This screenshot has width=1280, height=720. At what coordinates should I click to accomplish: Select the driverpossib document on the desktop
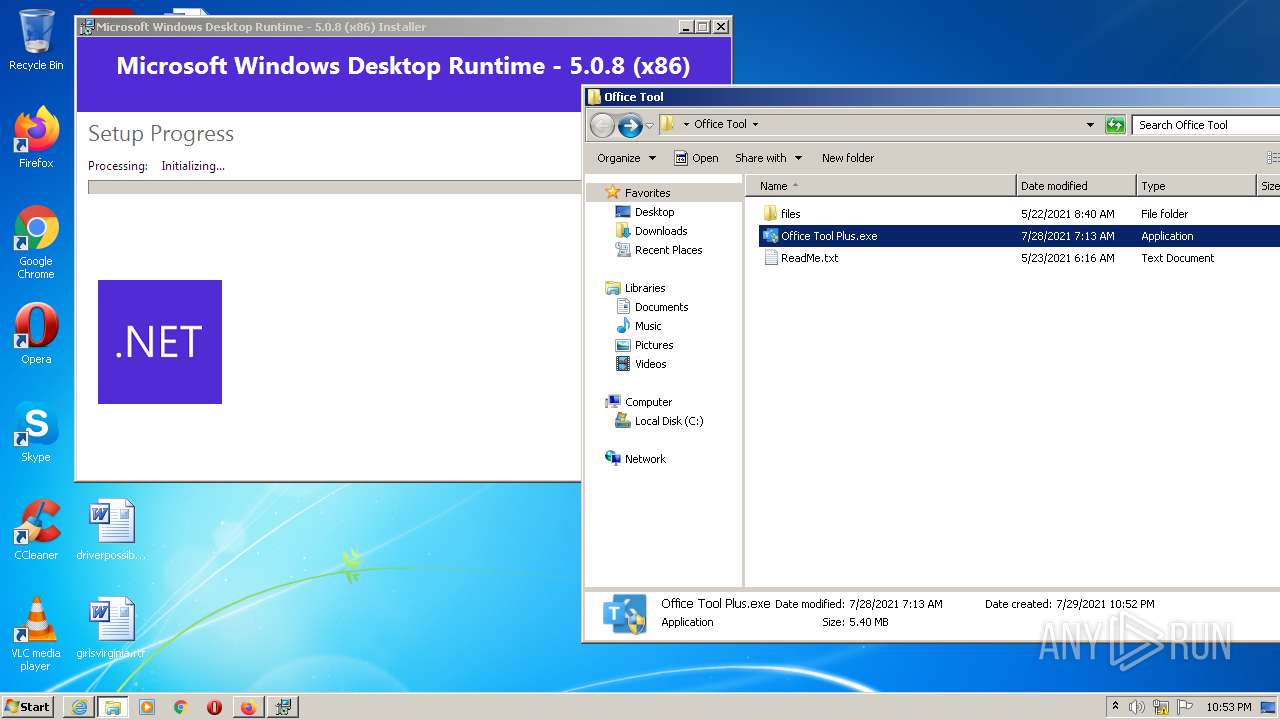tap(111, 530)
